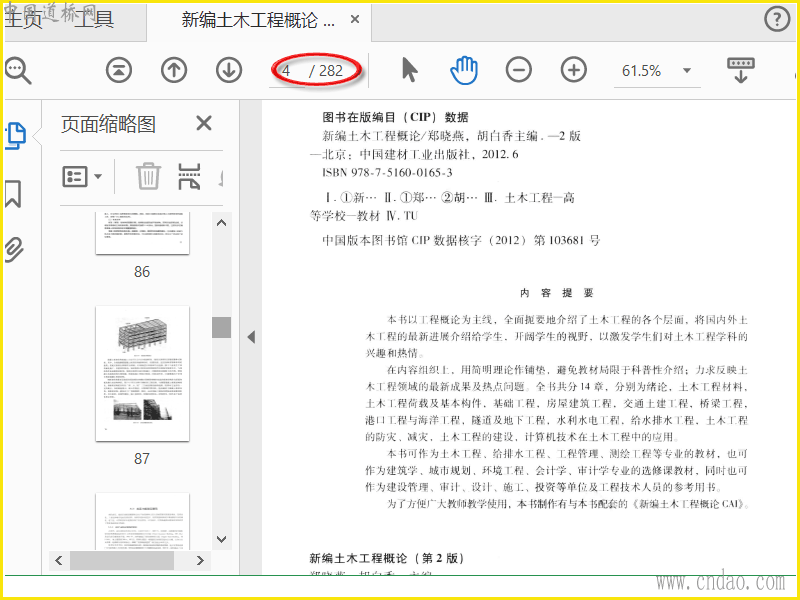Screen dimensions: 800x600
Task: Collapse the navigation pane with the triangle
Action: (x=251, y=337)
